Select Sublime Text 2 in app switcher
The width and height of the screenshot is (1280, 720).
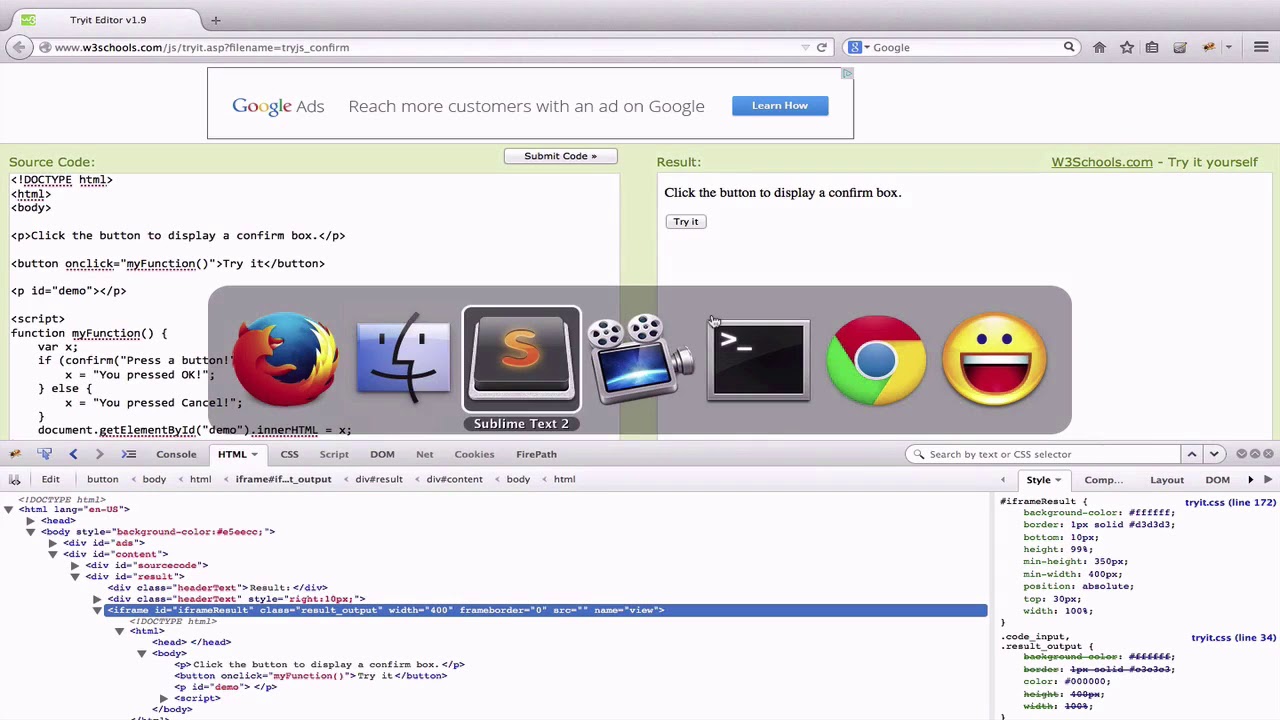click(x=521, y=360)
